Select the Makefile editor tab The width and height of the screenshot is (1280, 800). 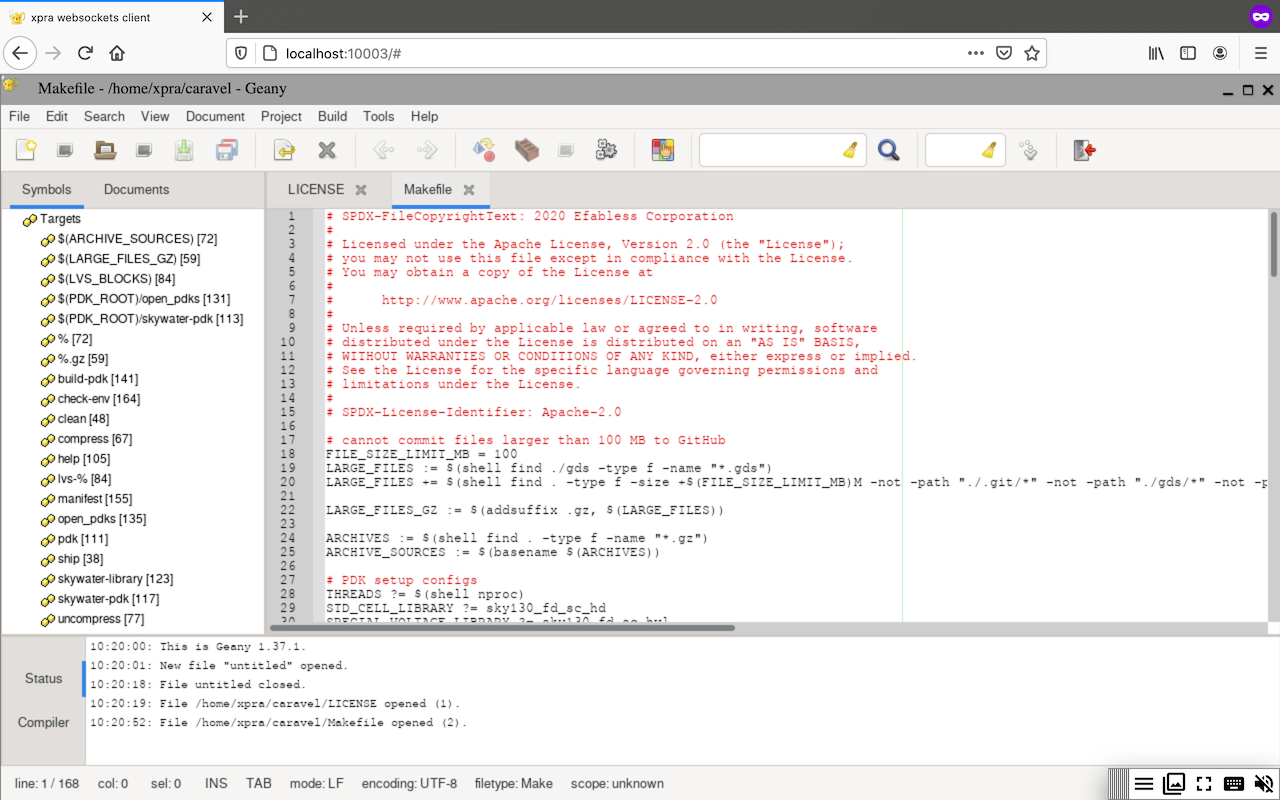[x=428, y=189]
